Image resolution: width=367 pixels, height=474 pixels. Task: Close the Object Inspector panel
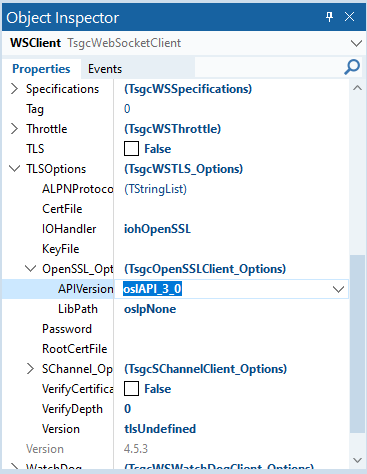[x=349, y=17]
